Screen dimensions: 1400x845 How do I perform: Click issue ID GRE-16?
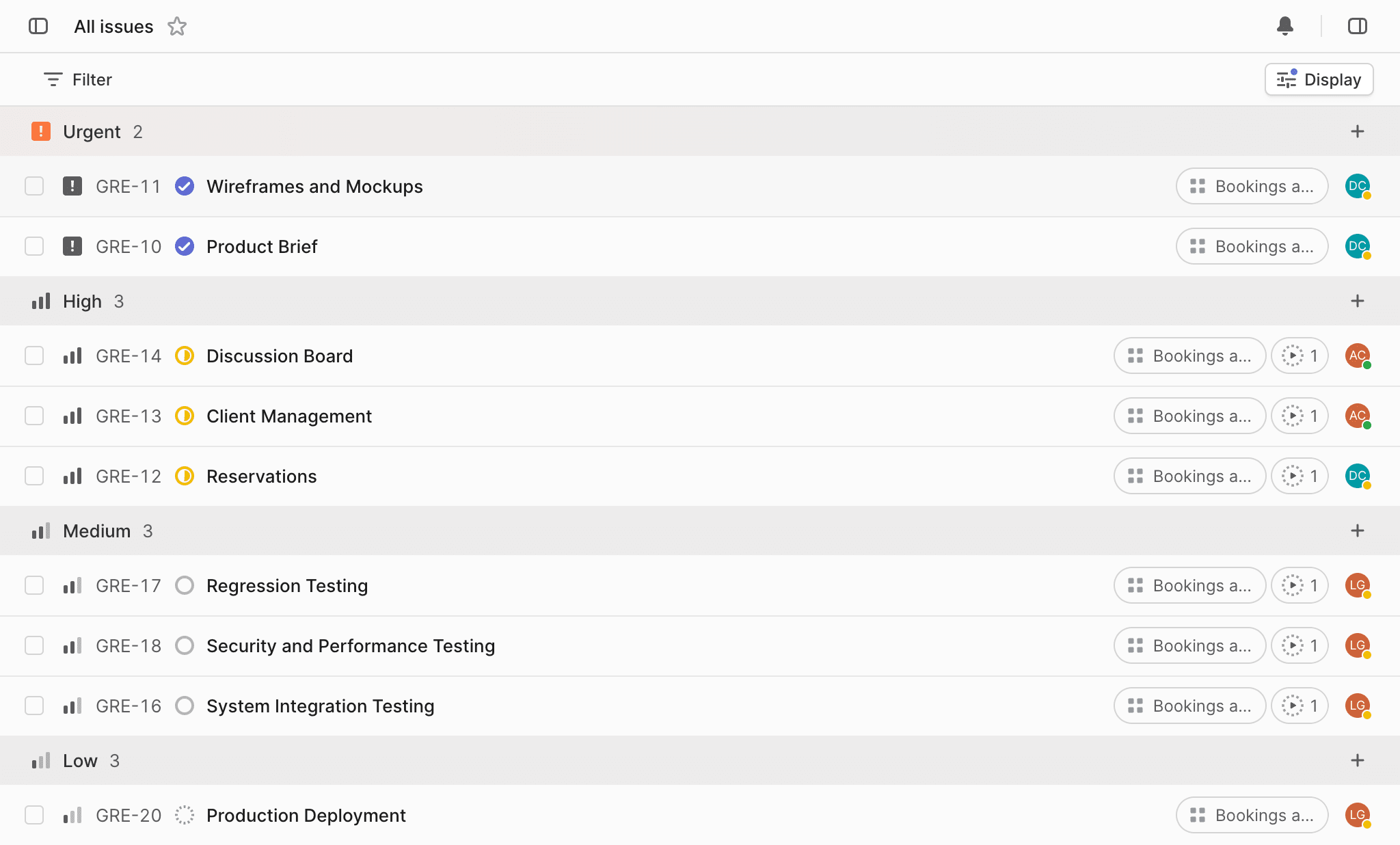point(129,706)
